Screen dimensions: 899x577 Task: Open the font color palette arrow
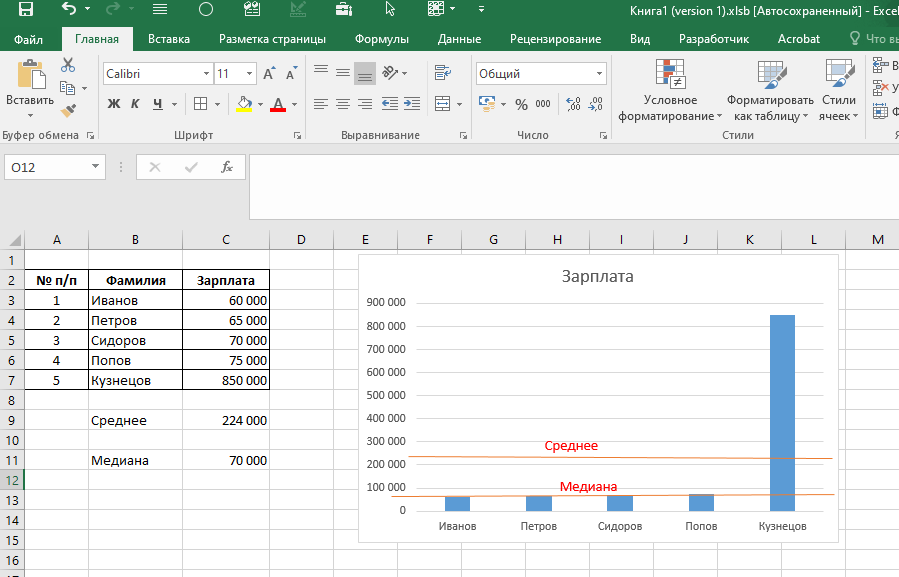pos(295,104)
